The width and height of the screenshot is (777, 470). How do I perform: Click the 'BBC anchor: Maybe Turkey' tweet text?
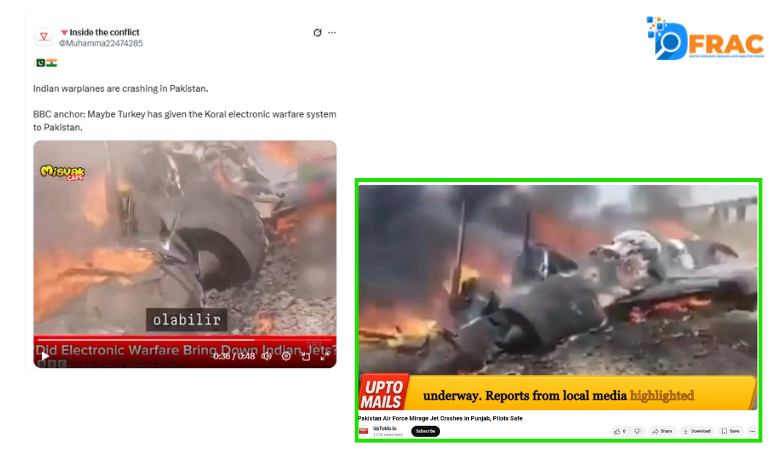click(184, 120)
